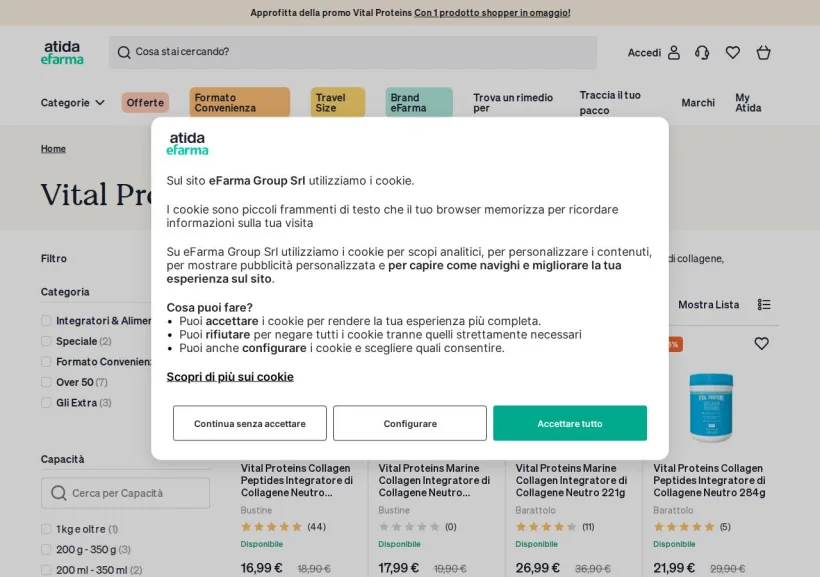Open the Travel Size nav item

338,103
